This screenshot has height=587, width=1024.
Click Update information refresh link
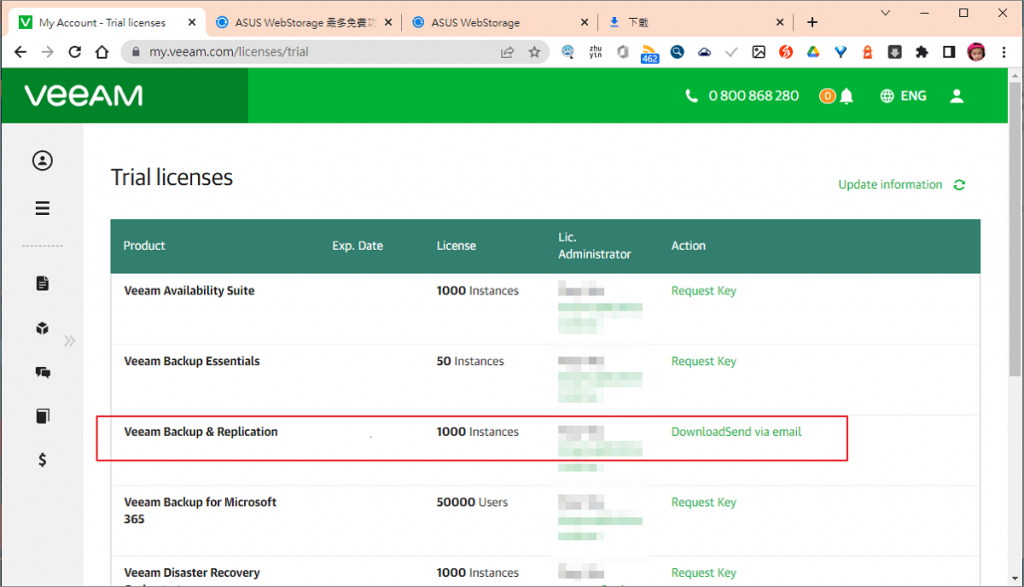click(901, 185)
